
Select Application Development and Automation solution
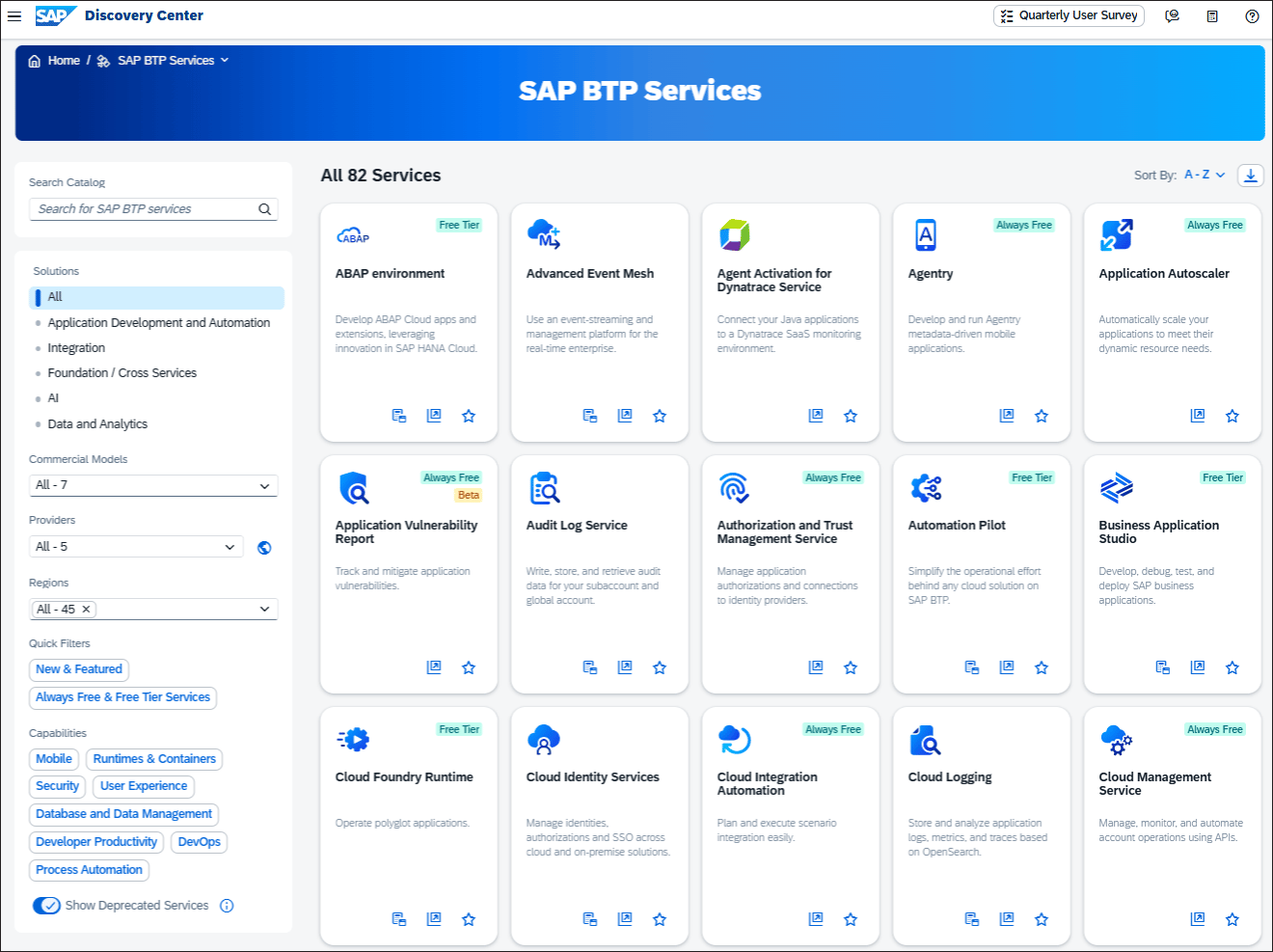[159, 323]
